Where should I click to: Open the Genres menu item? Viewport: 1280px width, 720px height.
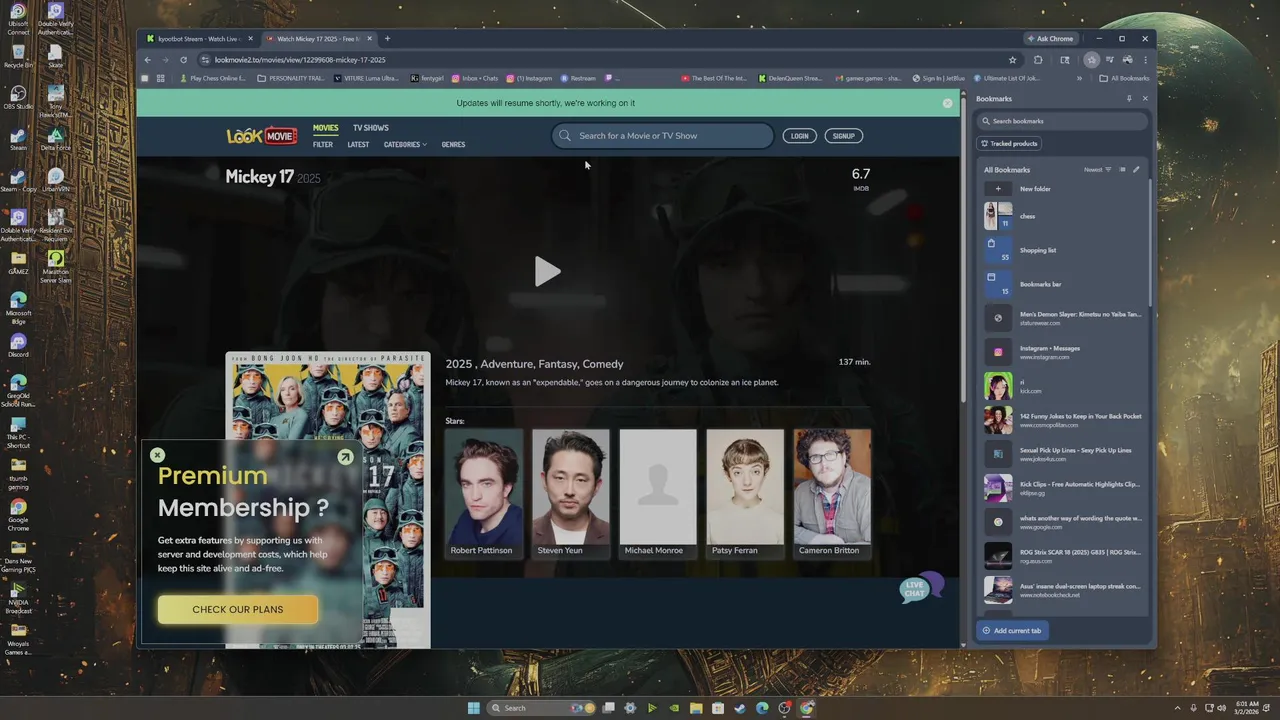click(x=453, y=145)
